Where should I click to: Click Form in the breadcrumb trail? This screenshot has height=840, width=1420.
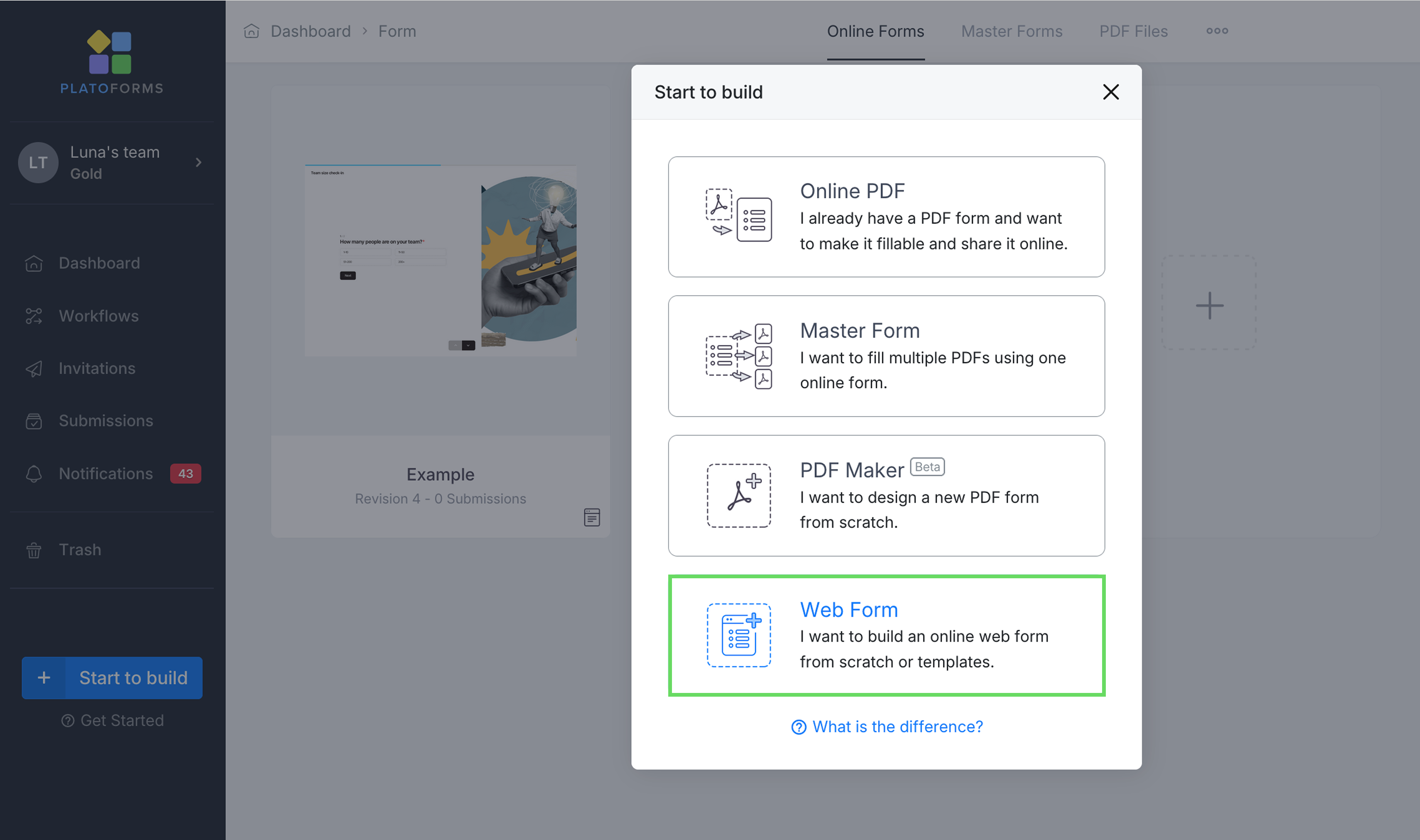point(397,31)
